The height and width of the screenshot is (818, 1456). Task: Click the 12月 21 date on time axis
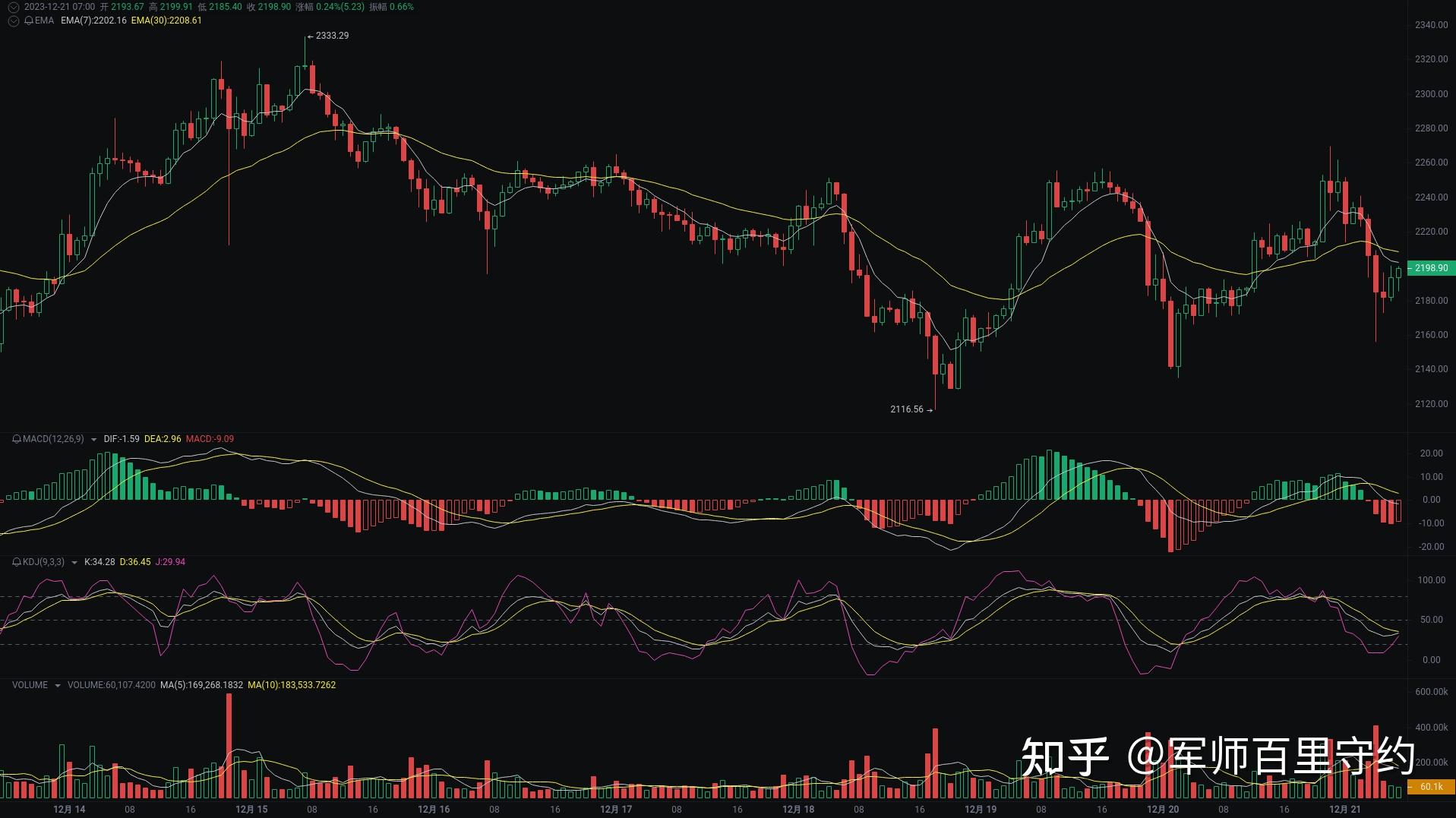(x=1345, y=810)
